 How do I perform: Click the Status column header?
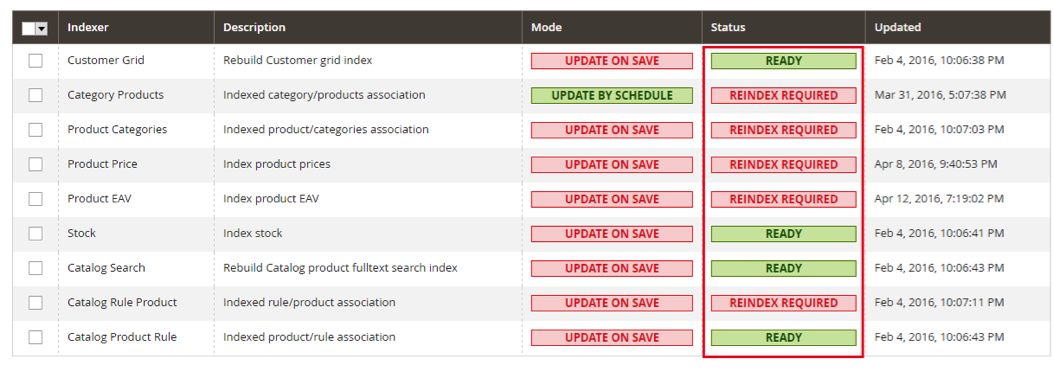pyautogui.click(x=728, y=28)
